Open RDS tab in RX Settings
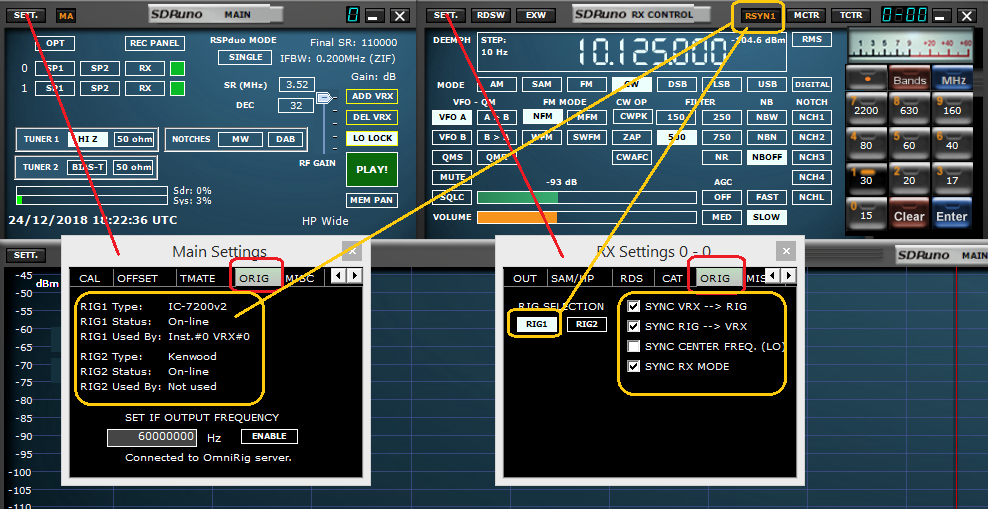 pyautogui.click(x=631, y=278)
